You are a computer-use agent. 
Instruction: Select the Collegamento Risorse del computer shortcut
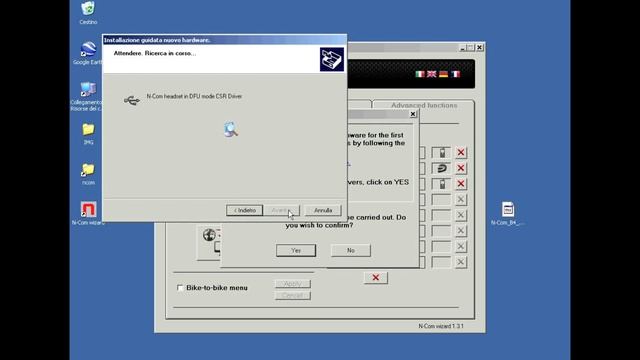click(87, 96)
